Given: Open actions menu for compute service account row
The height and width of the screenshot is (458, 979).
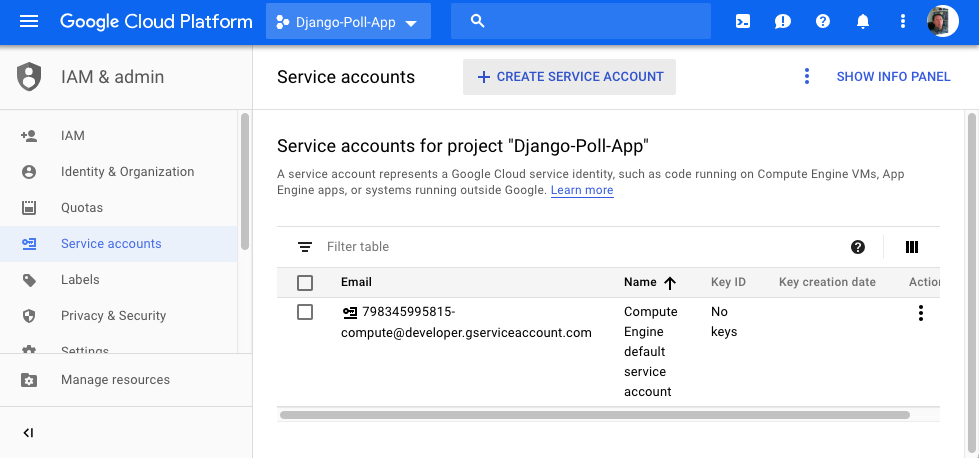Looking at the screenshot, I should 920,313.
